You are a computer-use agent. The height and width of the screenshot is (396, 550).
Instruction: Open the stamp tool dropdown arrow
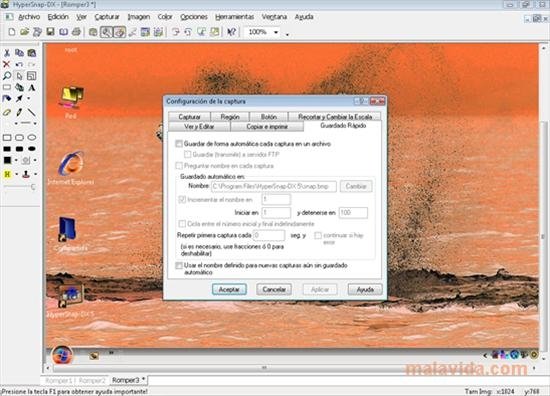pyautogui.click(x=35, y=174)
